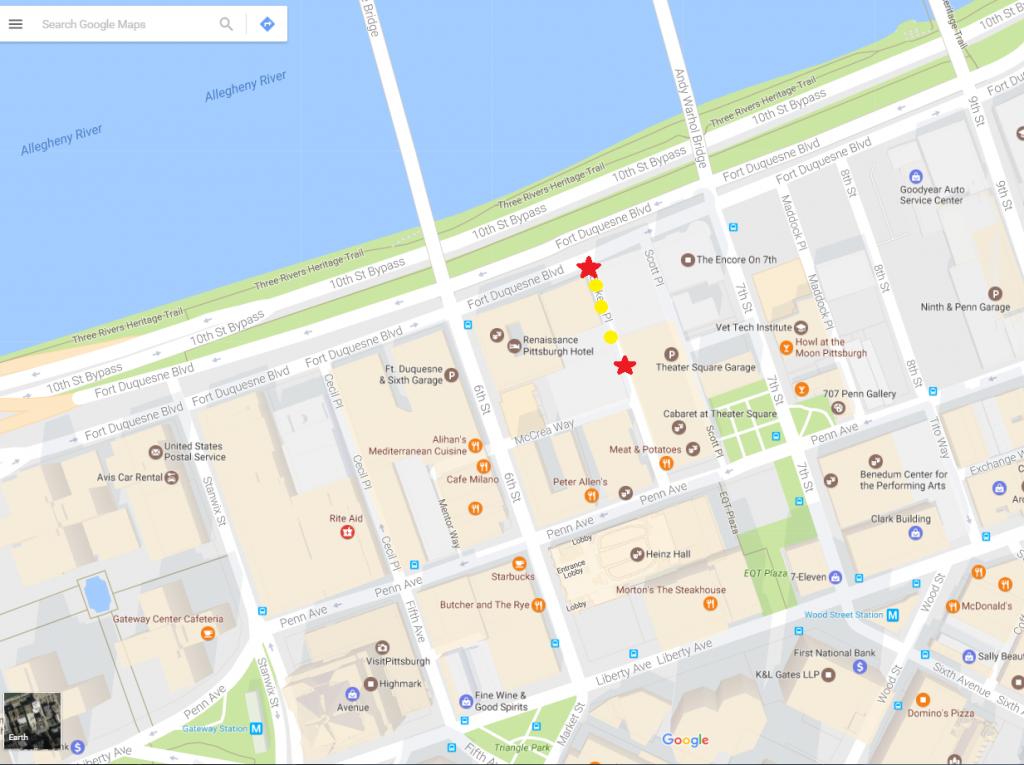Click the Meat & Potatoes restaurant marker
Viewport: 1024px width, 765px height.
point(666,463)
